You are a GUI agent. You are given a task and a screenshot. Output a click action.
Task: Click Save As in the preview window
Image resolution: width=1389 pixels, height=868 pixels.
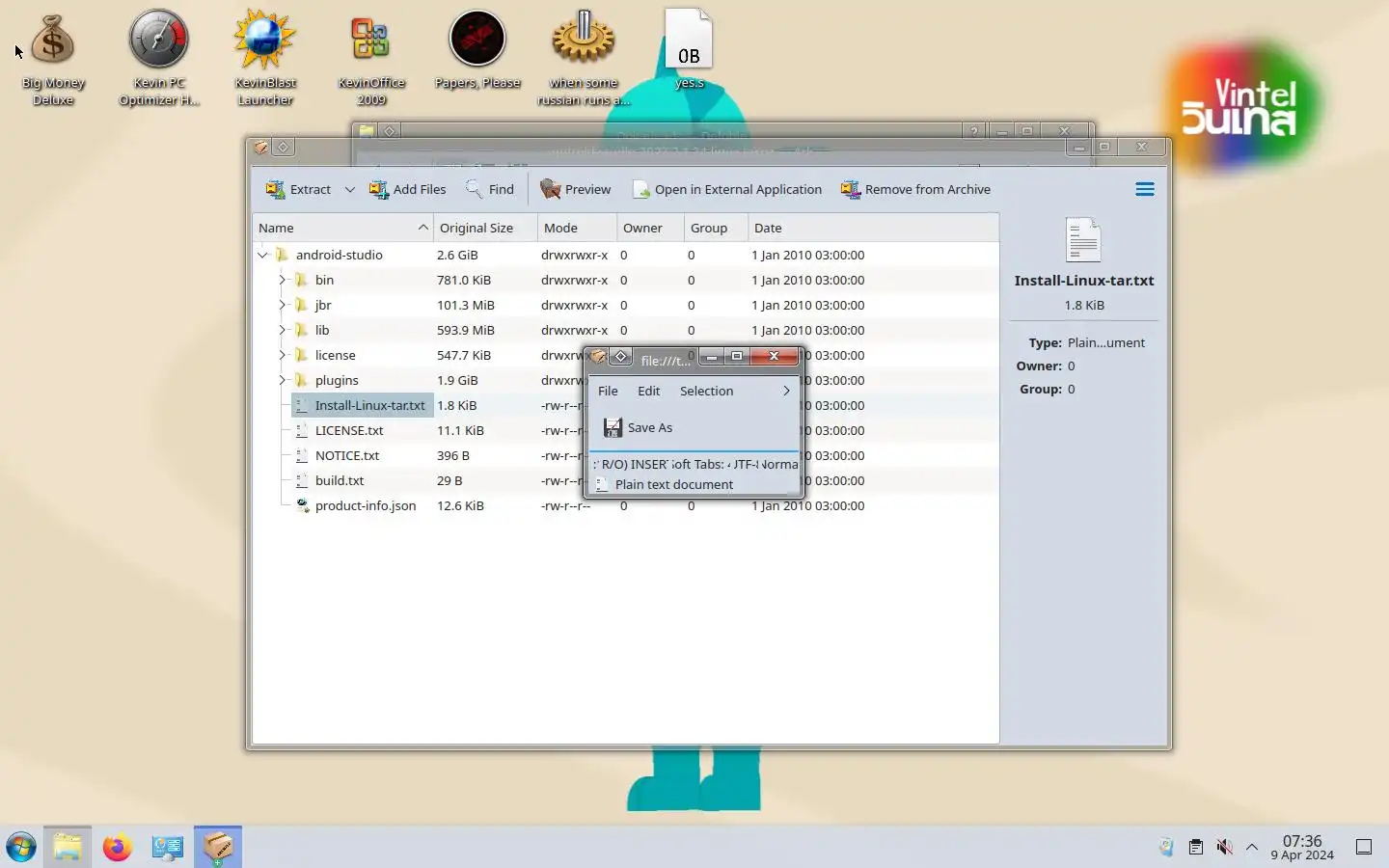(638, 427)
